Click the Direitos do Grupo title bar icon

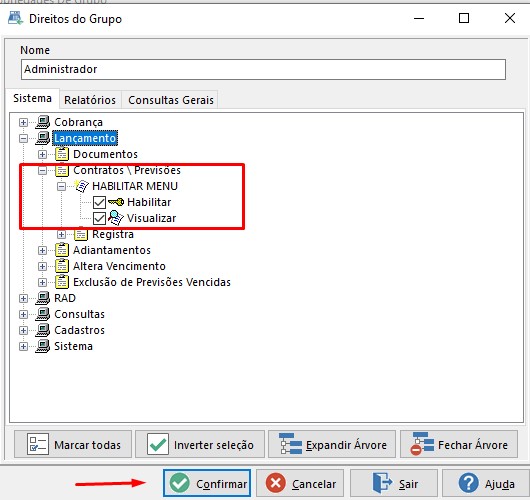tap(15, 18)
